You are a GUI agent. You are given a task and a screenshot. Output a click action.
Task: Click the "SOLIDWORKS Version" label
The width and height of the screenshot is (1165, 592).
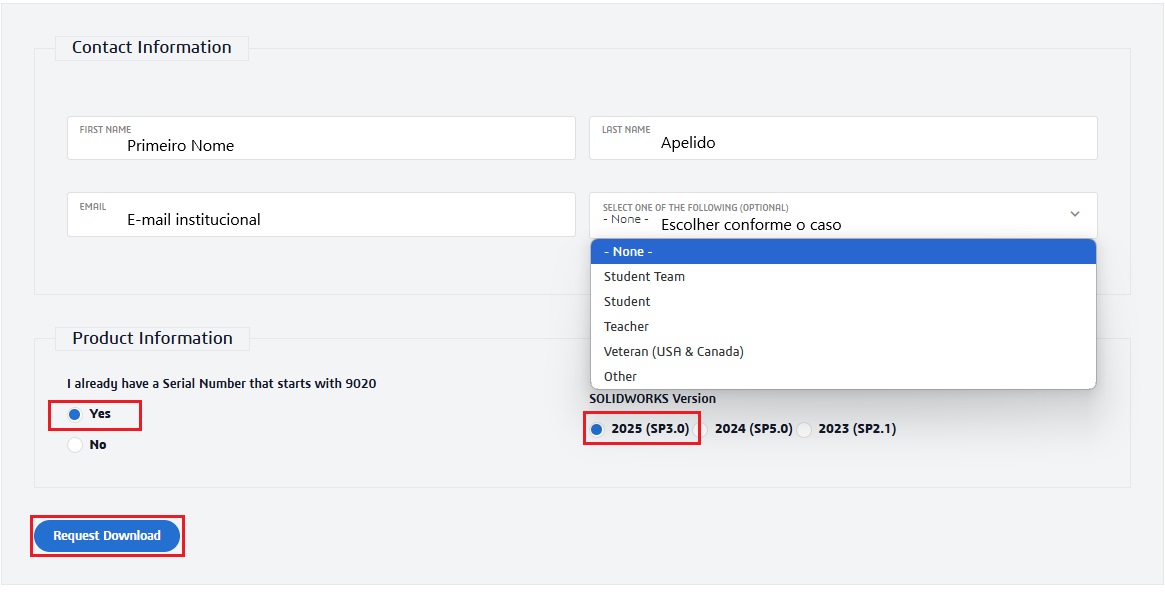pos(652,399)
